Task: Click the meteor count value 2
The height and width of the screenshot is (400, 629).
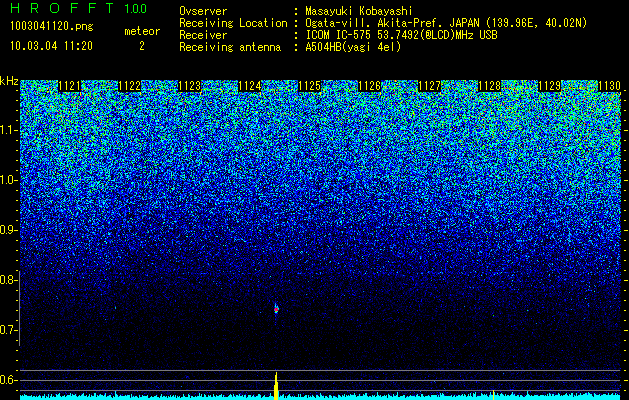Action: click(x=142, y=46)
